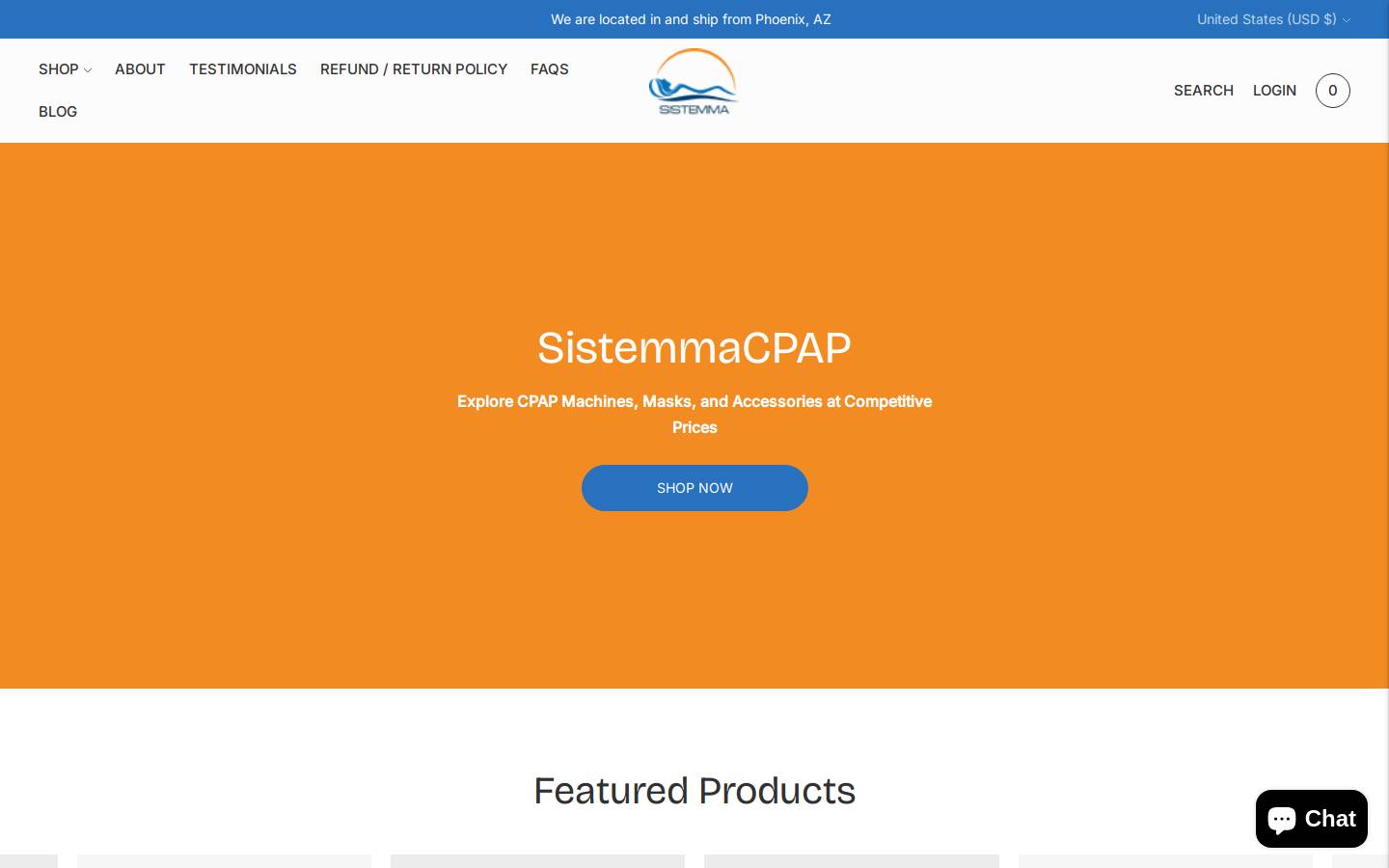This screenshot has width=1389, height=868.
Task: Open the cart with 0 items
Action: point(1332,91)
